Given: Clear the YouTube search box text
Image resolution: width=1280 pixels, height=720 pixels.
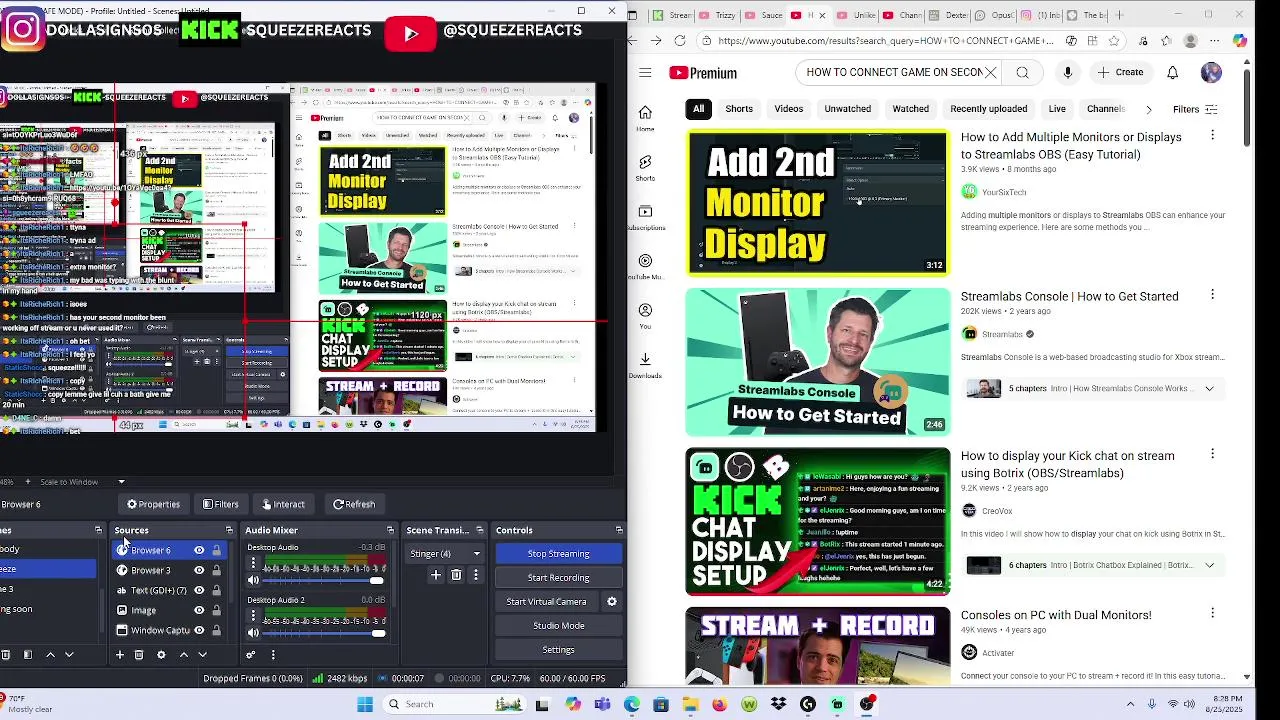Looking at the screenshot, I should coord(990,72).
